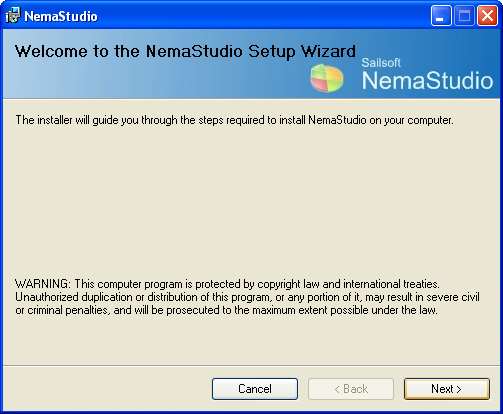Click the WARNING label in copyright notice
Image resolution: width=503 pixels, height=414 pixels.
point(43,284)
